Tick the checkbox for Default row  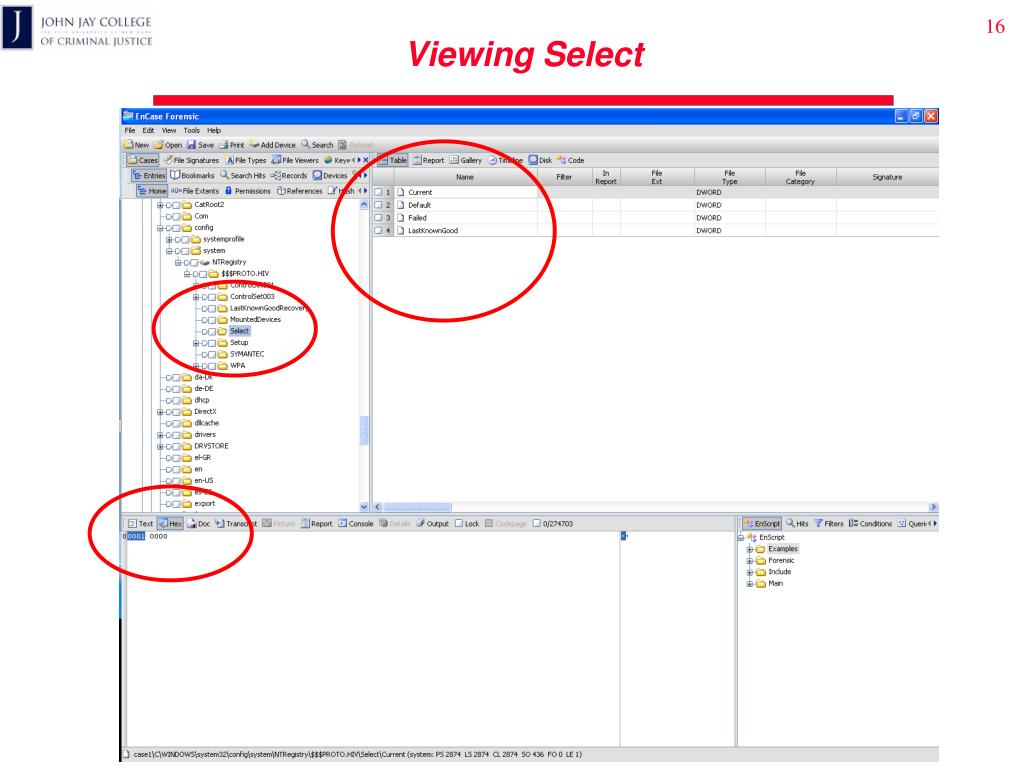[x=377, y=205]
